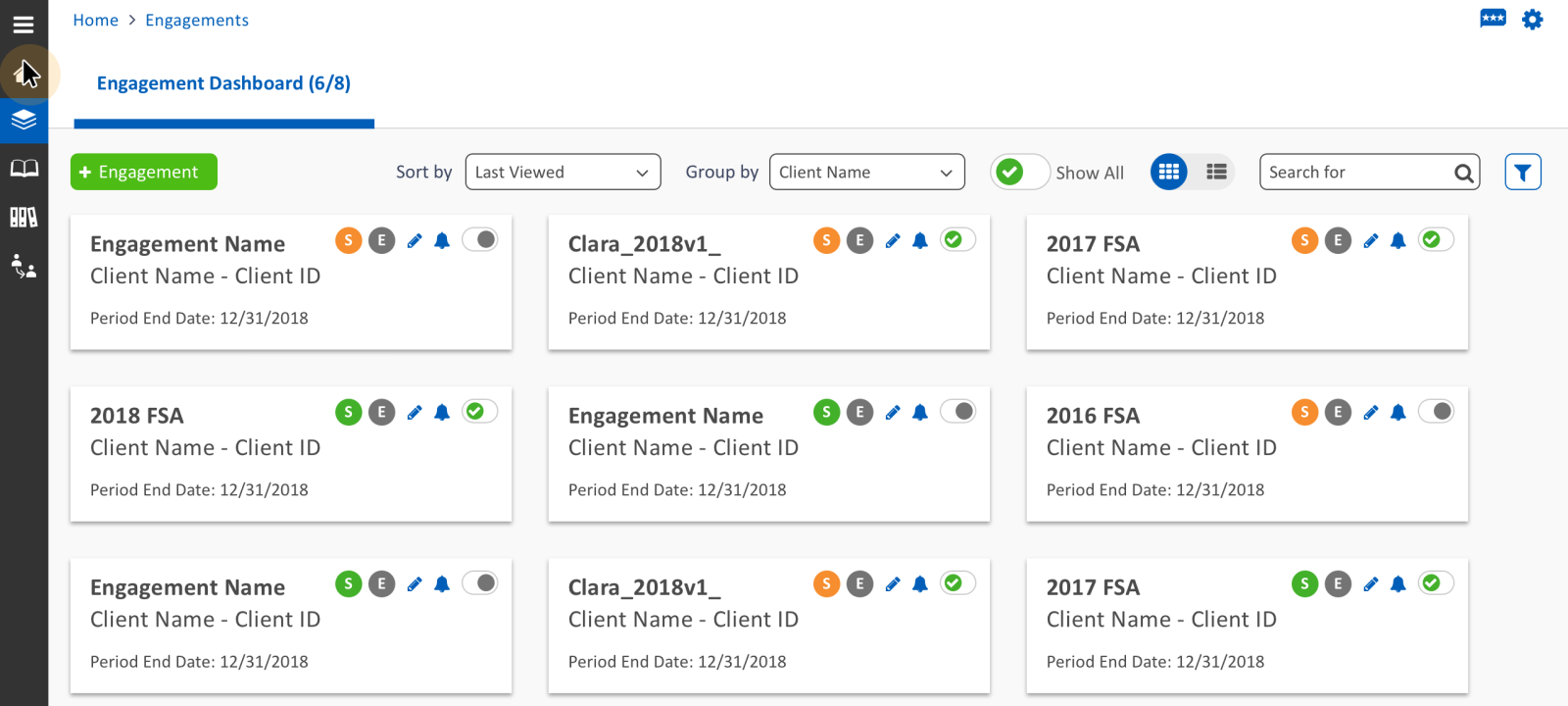
Task: Switch to list view layout
Action: pos(1216,172)
